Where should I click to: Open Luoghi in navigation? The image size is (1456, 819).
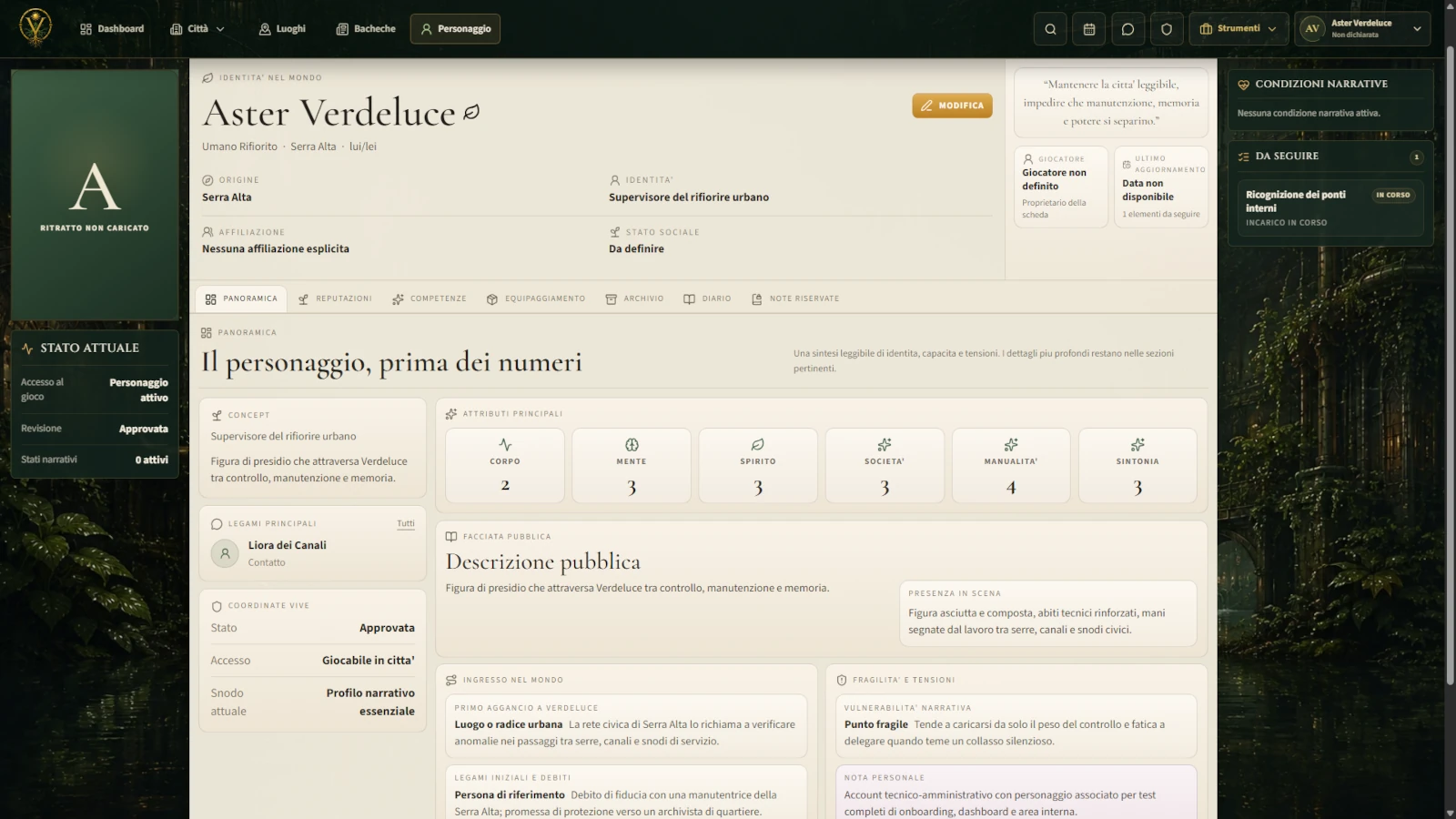tap(282, 29)
